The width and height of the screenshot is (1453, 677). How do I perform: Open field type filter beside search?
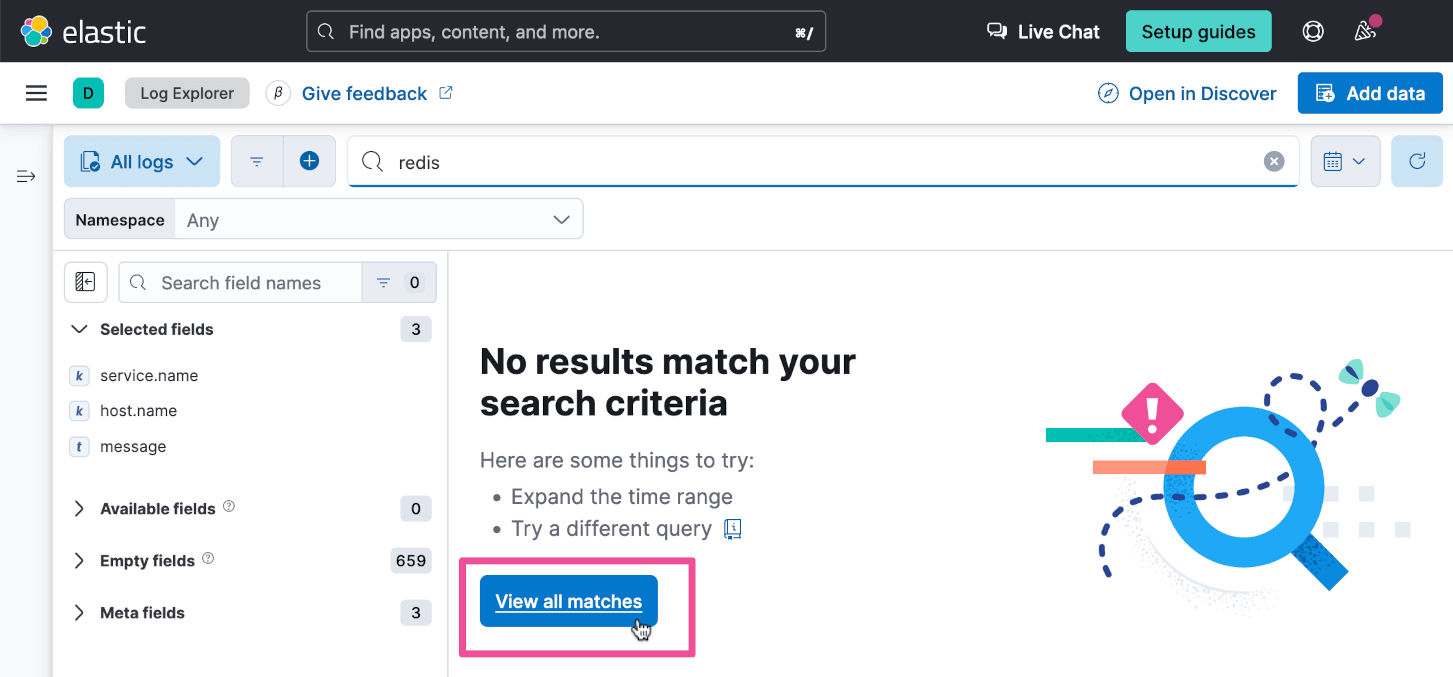(399, 283)
